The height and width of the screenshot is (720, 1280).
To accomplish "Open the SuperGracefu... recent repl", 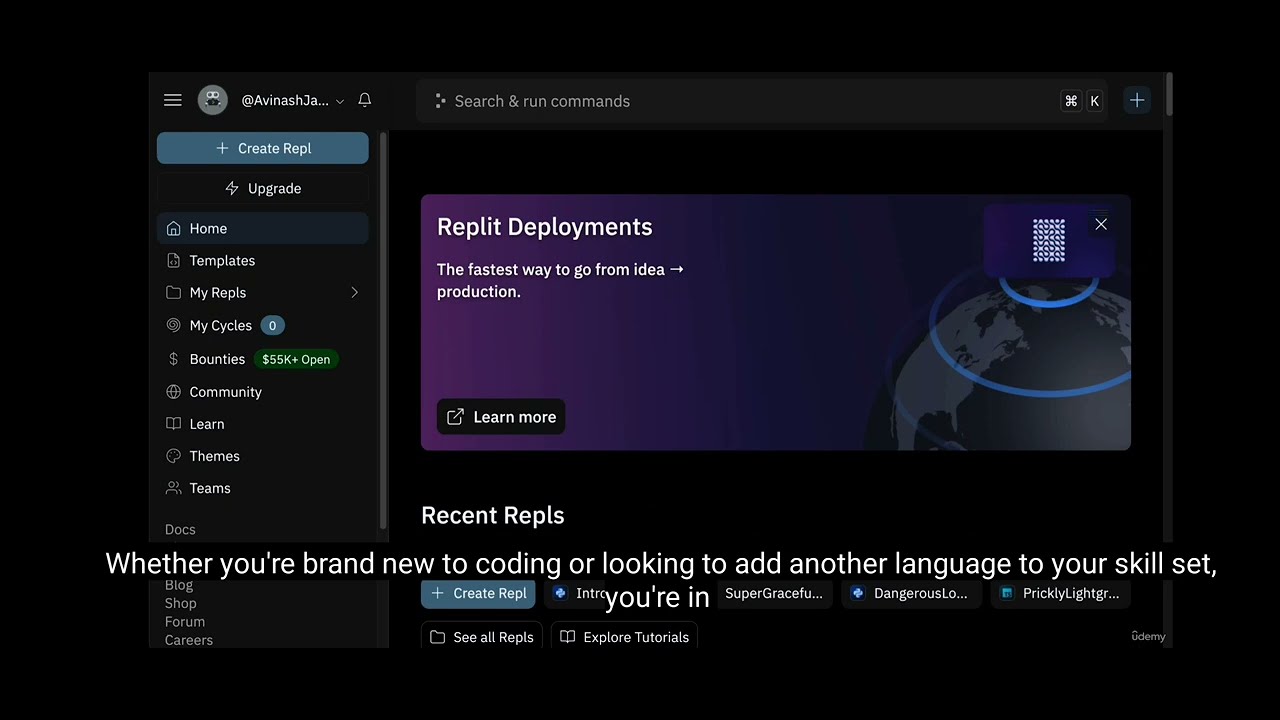I will tap(773, 593).
